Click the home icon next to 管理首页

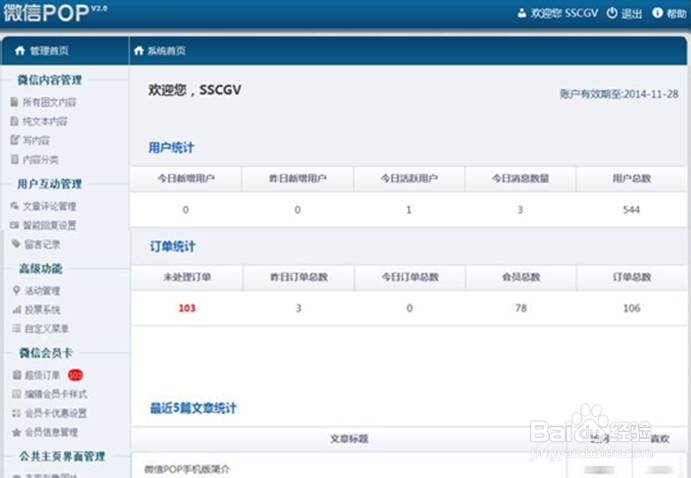pos(20,51)
